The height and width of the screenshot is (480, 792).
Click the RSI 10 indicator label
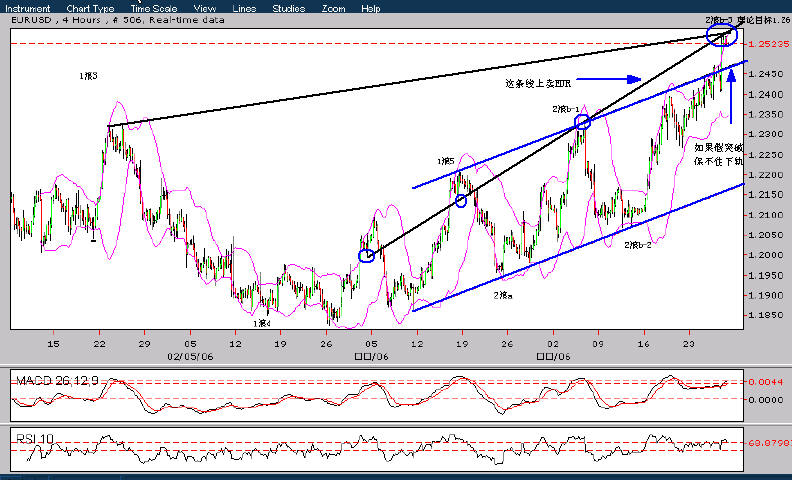(35, 439)
